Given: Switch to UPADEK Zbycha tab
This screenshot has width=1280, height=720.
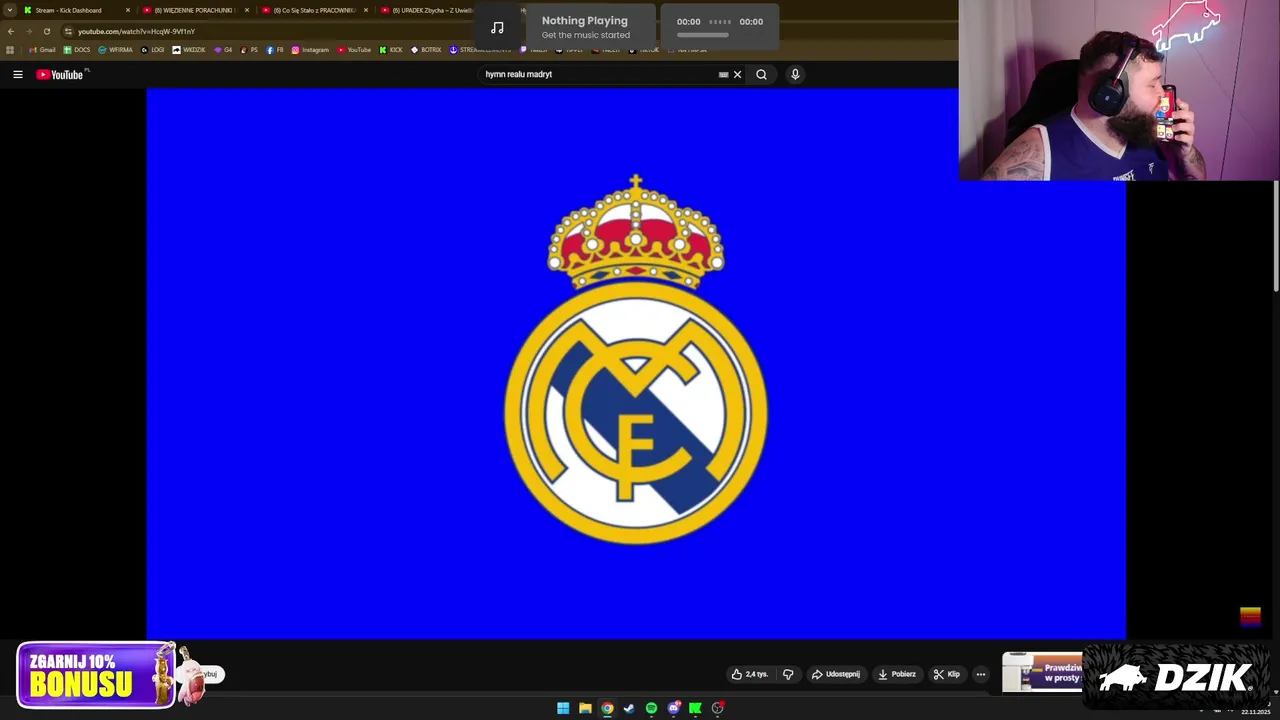Looking at the screenshot, I should click(425, 10).
